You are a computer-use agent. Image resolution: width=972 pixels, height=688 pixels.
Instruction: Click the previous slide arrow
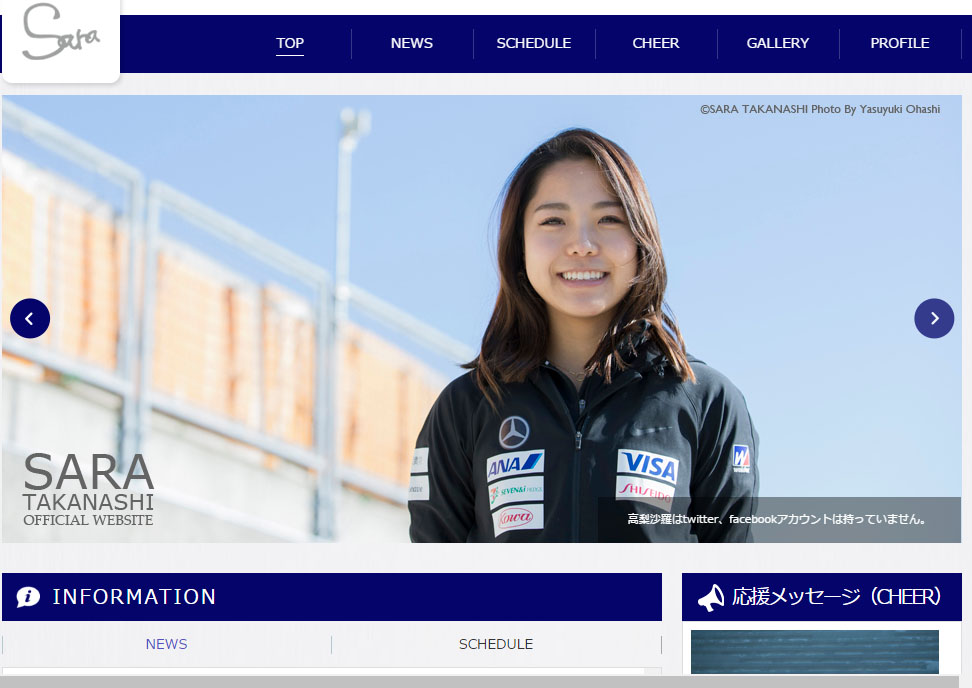point(30,318)
